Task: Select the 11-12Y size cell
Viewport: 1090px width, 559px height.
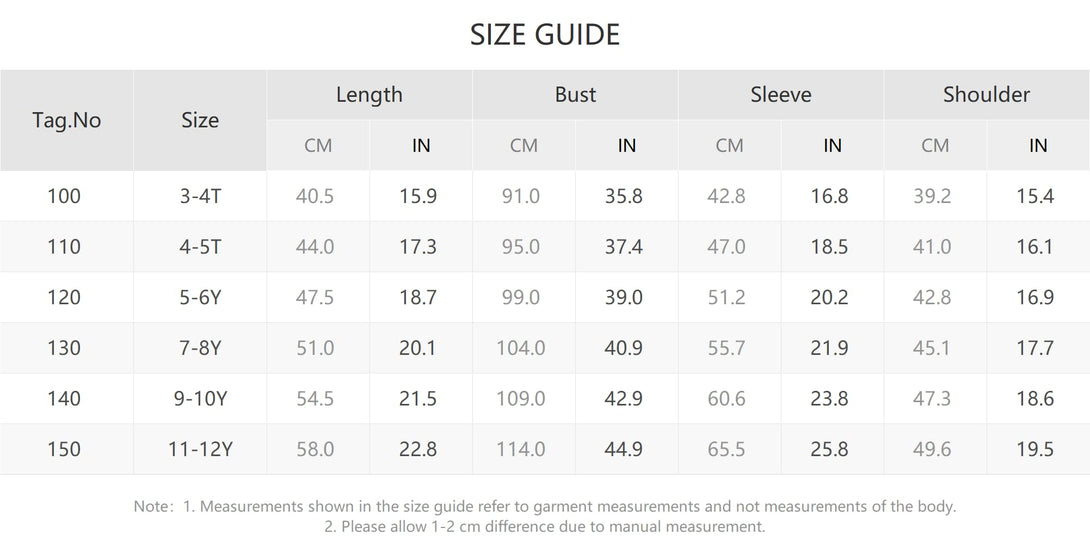Action: click(x=200, y=449)
